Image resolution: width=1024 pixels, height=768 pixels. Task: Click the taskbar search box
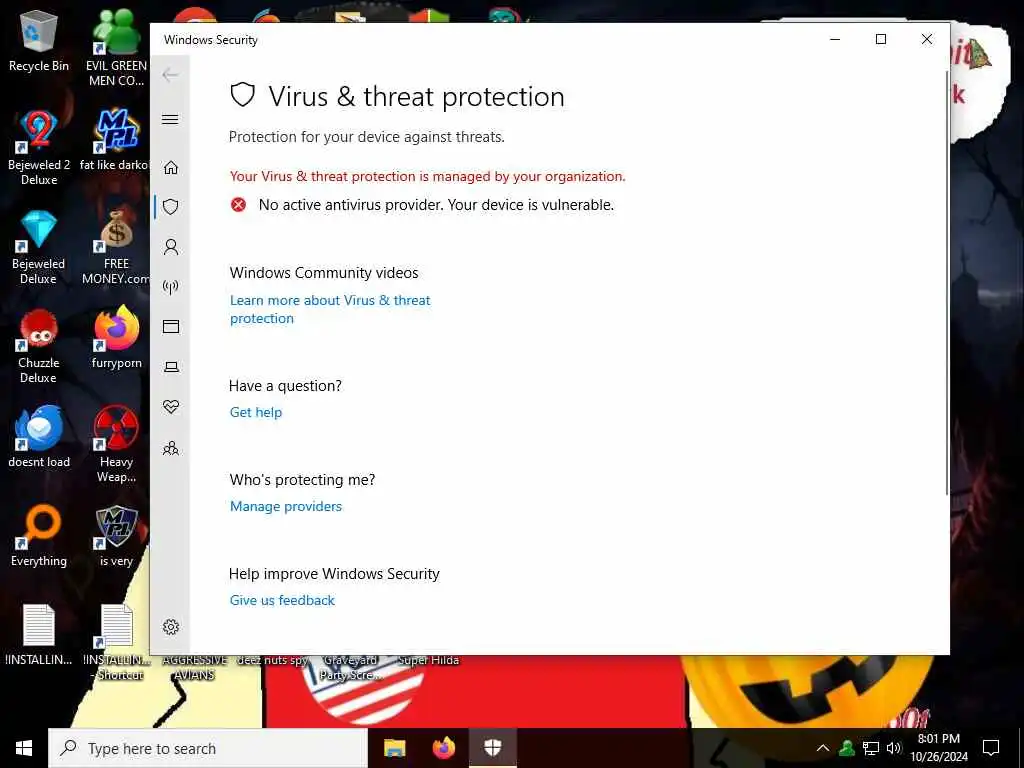click(208, 748)
